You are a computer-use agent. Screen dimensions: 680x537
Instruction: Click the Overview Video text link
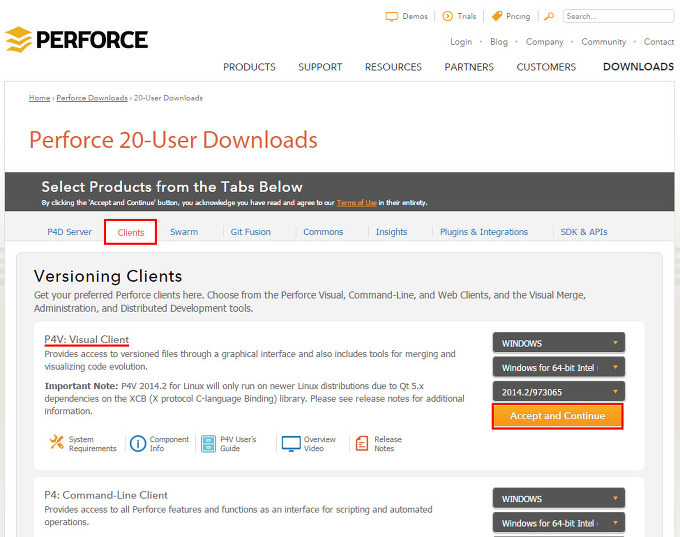pos(320,444)
